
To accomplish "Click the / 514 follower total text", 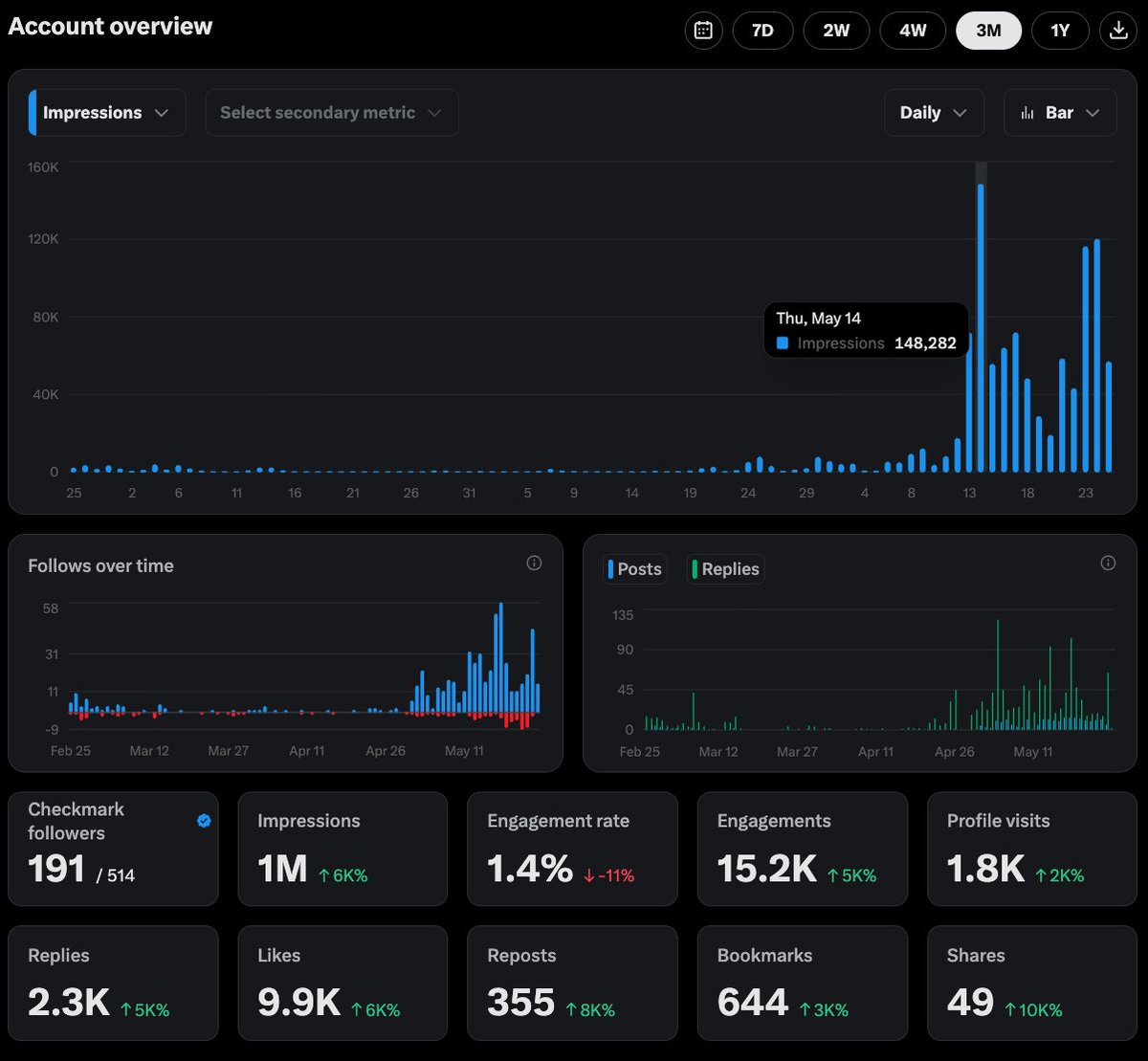I will [114, 875].
